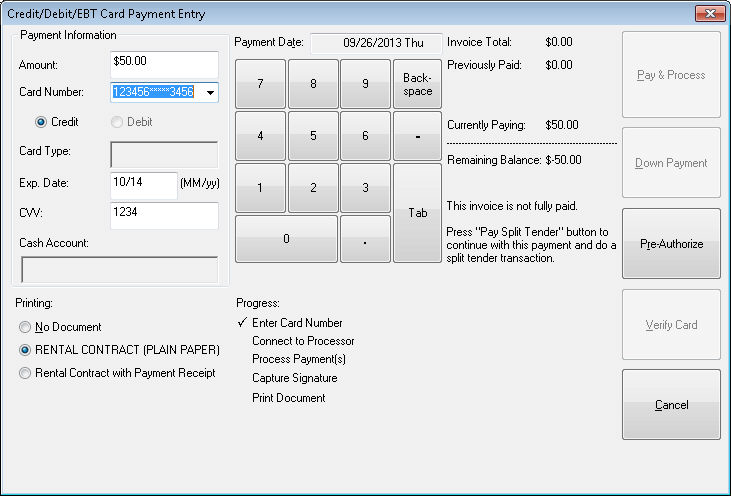Cancel the card payment entry
731x496 pixels.
click(671, 405)
